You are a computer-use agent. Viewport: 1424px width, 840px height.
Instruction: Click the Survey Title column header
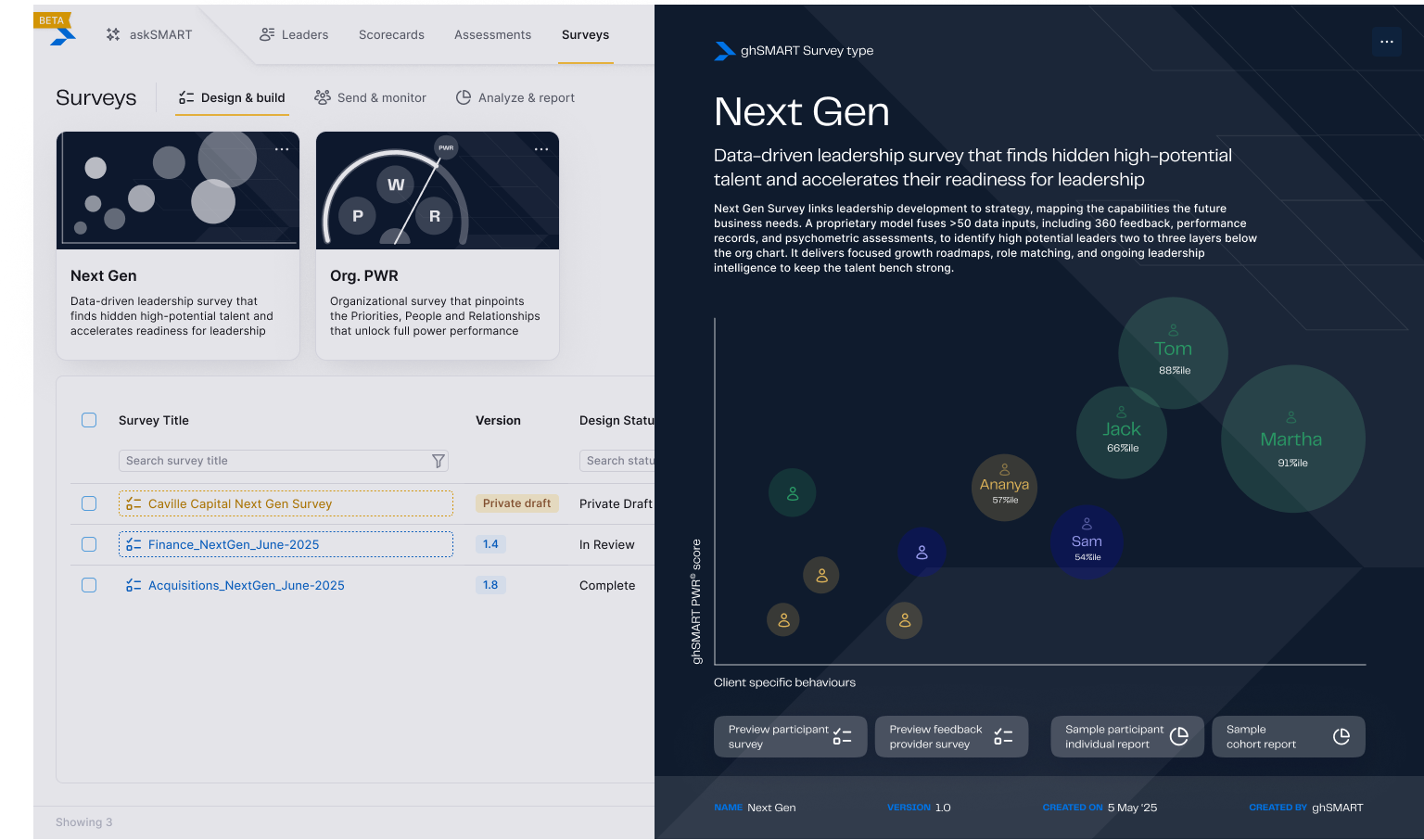tap(154, 420)
